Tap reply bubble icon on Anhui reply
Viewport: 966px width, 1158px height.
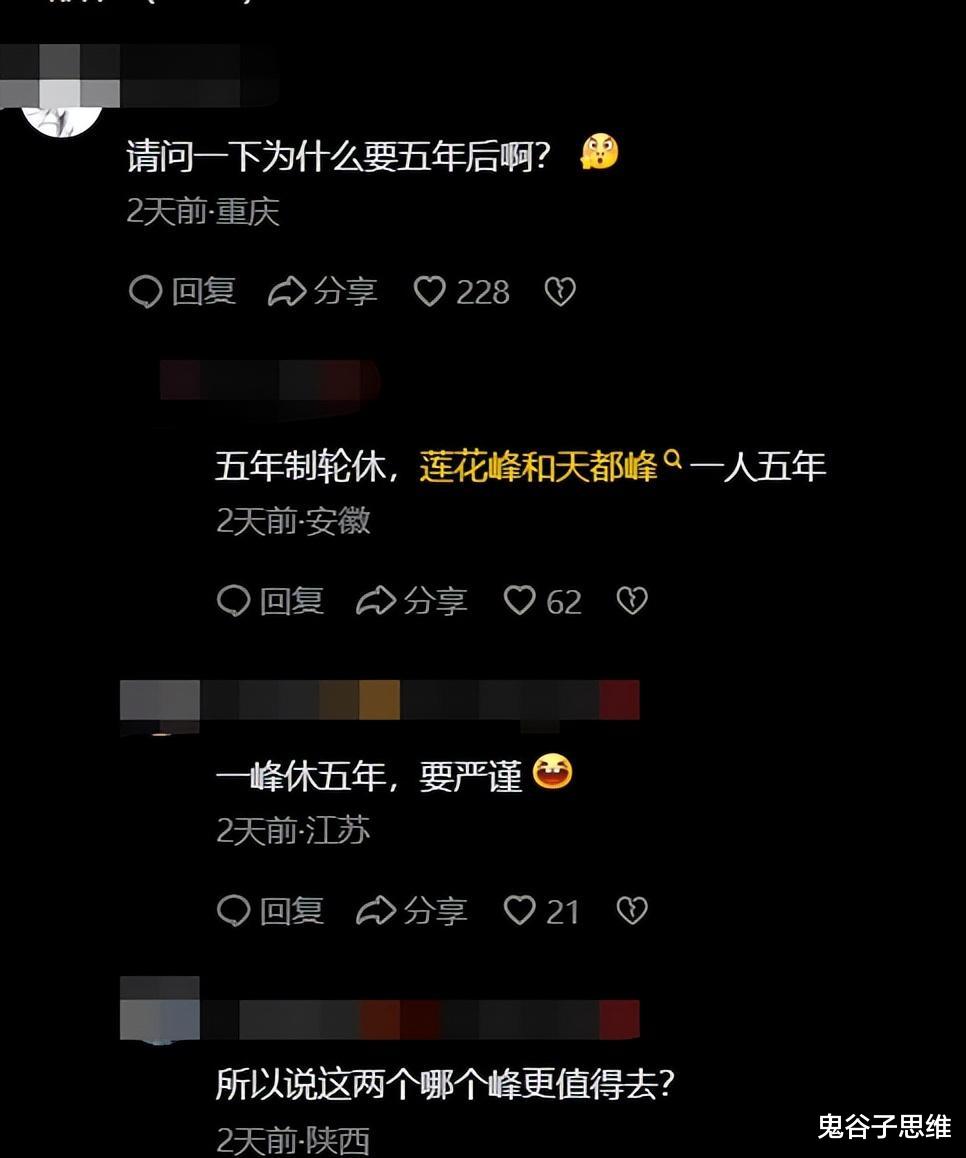[x=233, y=601]
